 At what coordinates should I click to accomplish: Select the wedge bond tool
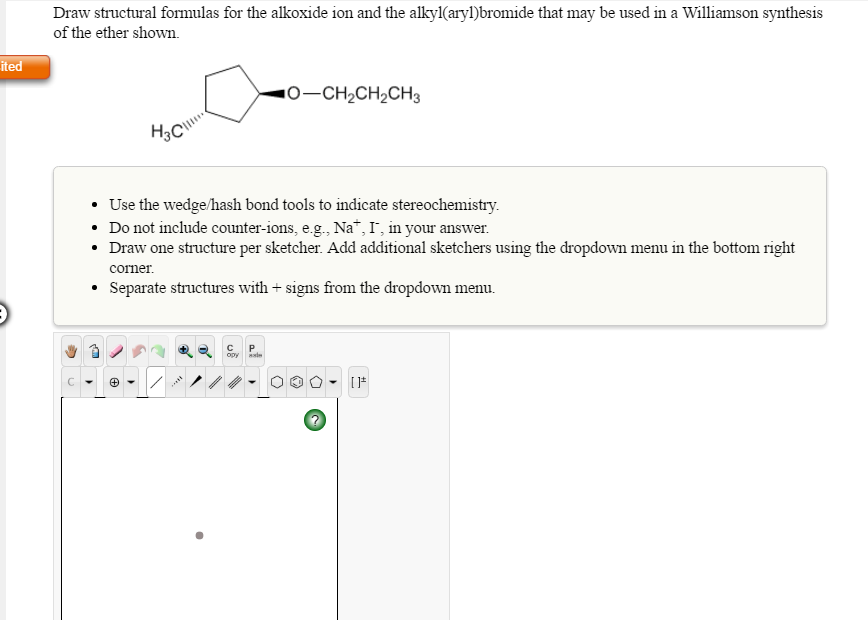(197, 383)
